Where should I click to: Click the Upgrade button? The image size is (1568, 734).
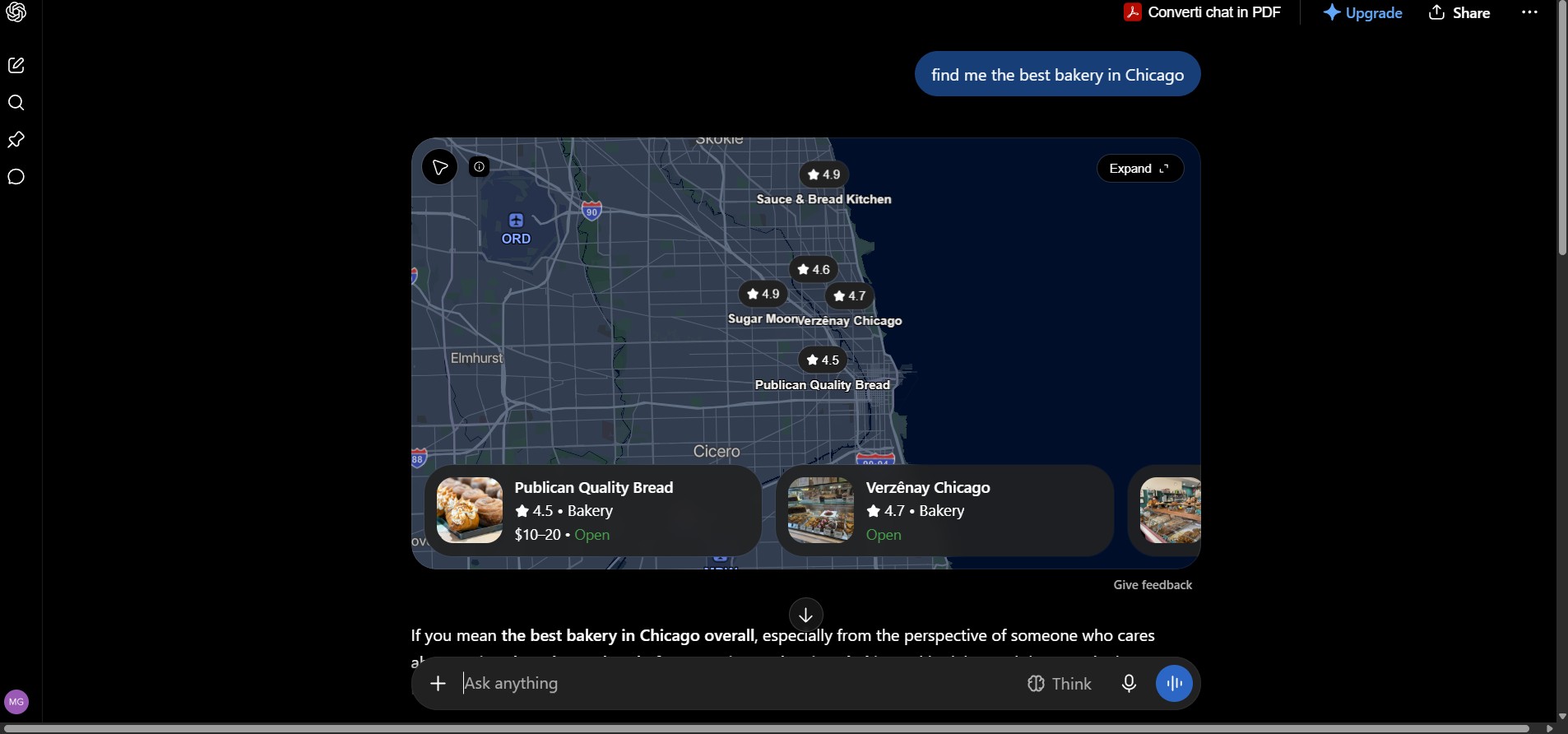tap(1362, 12)
